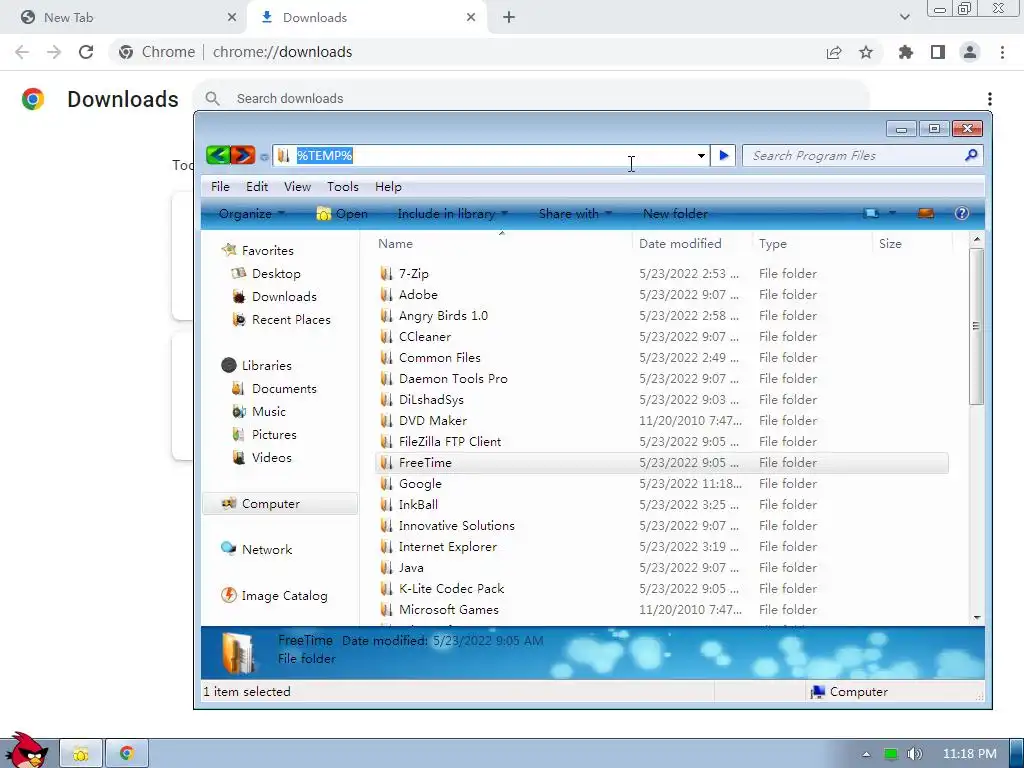Select Music library
1024x768 pixels.
tap(259, 411)
